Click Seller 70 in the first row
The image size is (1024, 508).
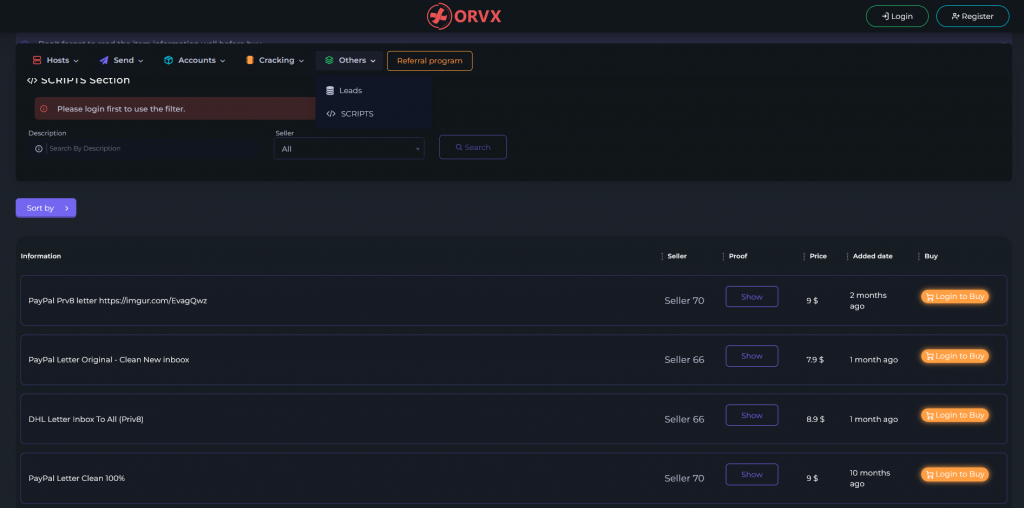pos(684,301)
